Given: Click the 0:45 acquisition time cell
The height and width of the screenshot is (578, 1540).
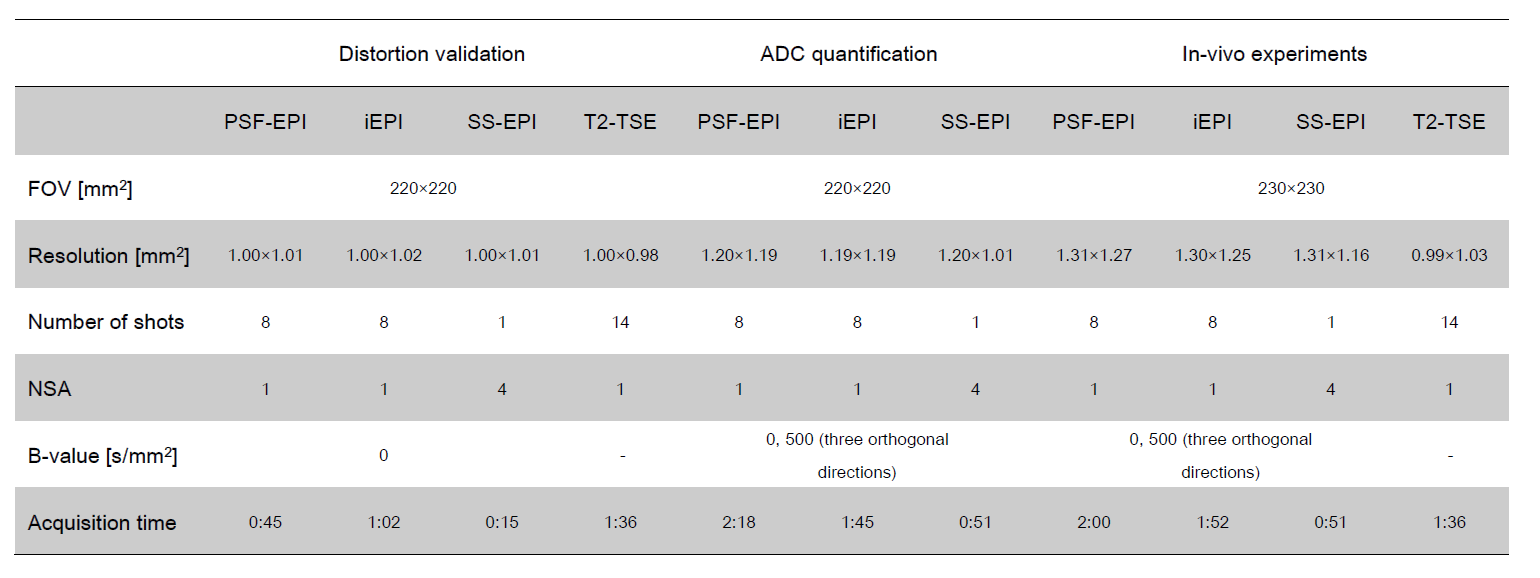Looking at the screenshot, I should tap(266, 522).
